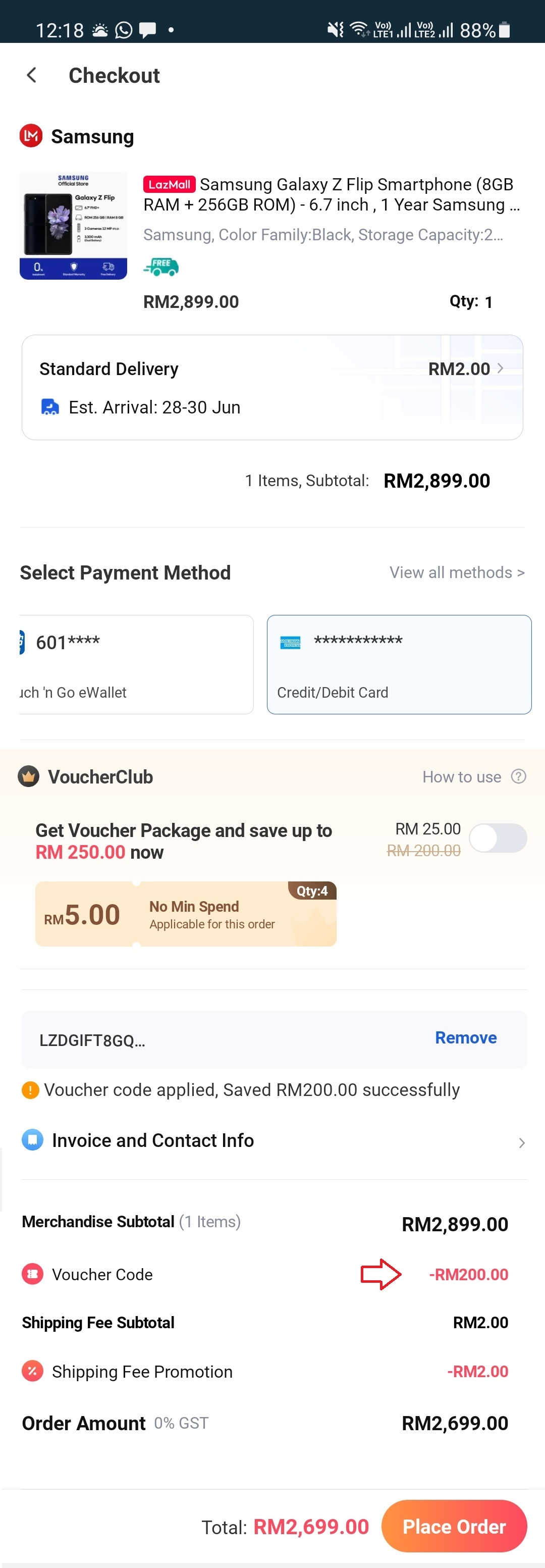This screenshot has height=1568, width=545.
Task: Enable the VoucherClub package toggle
Action: 498,838
